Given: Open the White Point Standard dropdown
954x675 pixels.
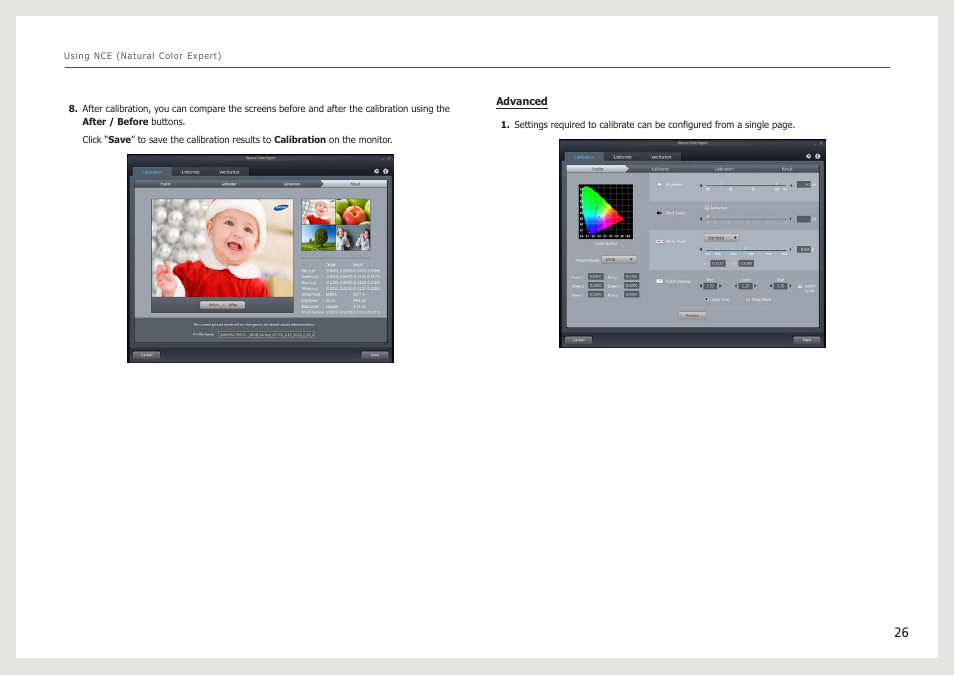Looking at the screenshot, I should (722, 238).
